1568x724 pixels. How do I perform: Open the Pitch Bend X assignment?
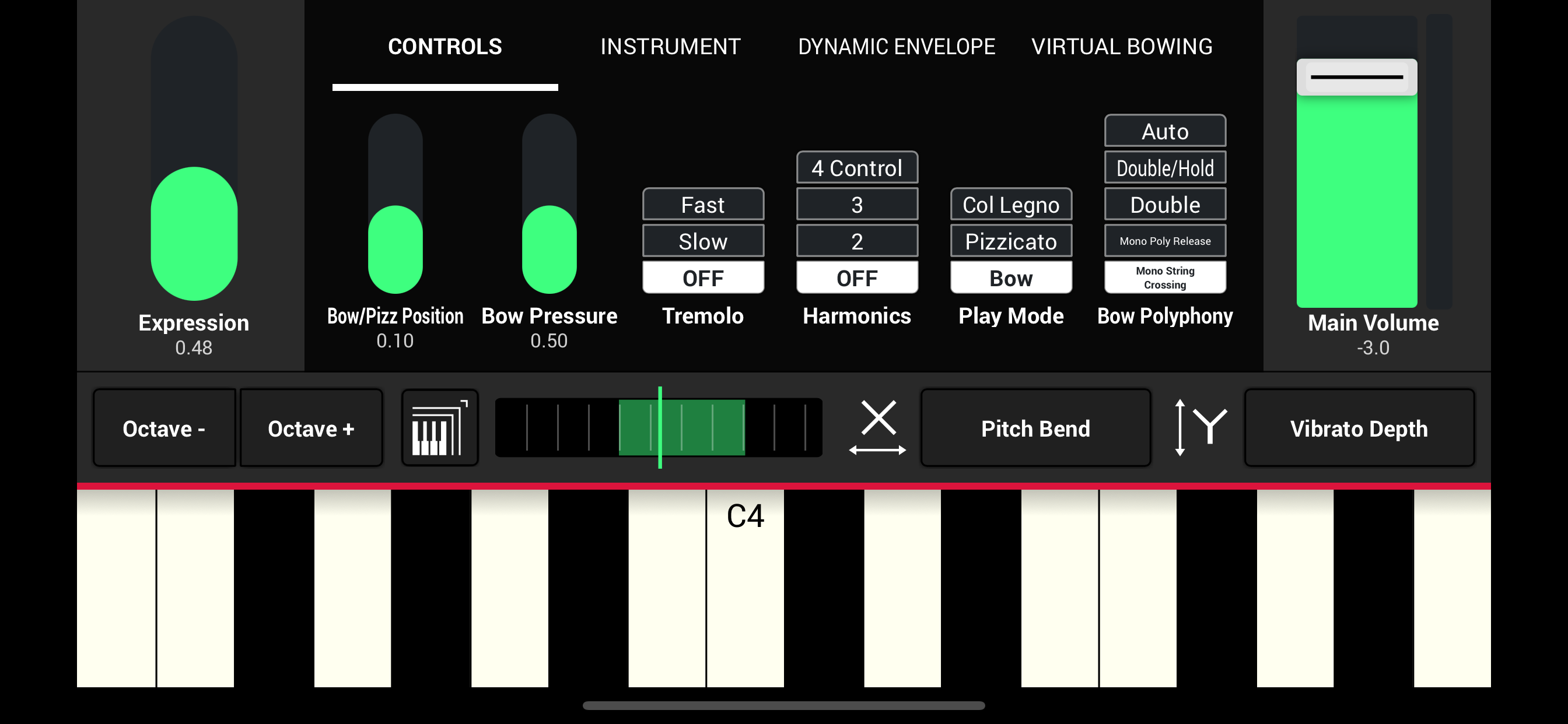pyautogui.click(x=1035, y=428)
